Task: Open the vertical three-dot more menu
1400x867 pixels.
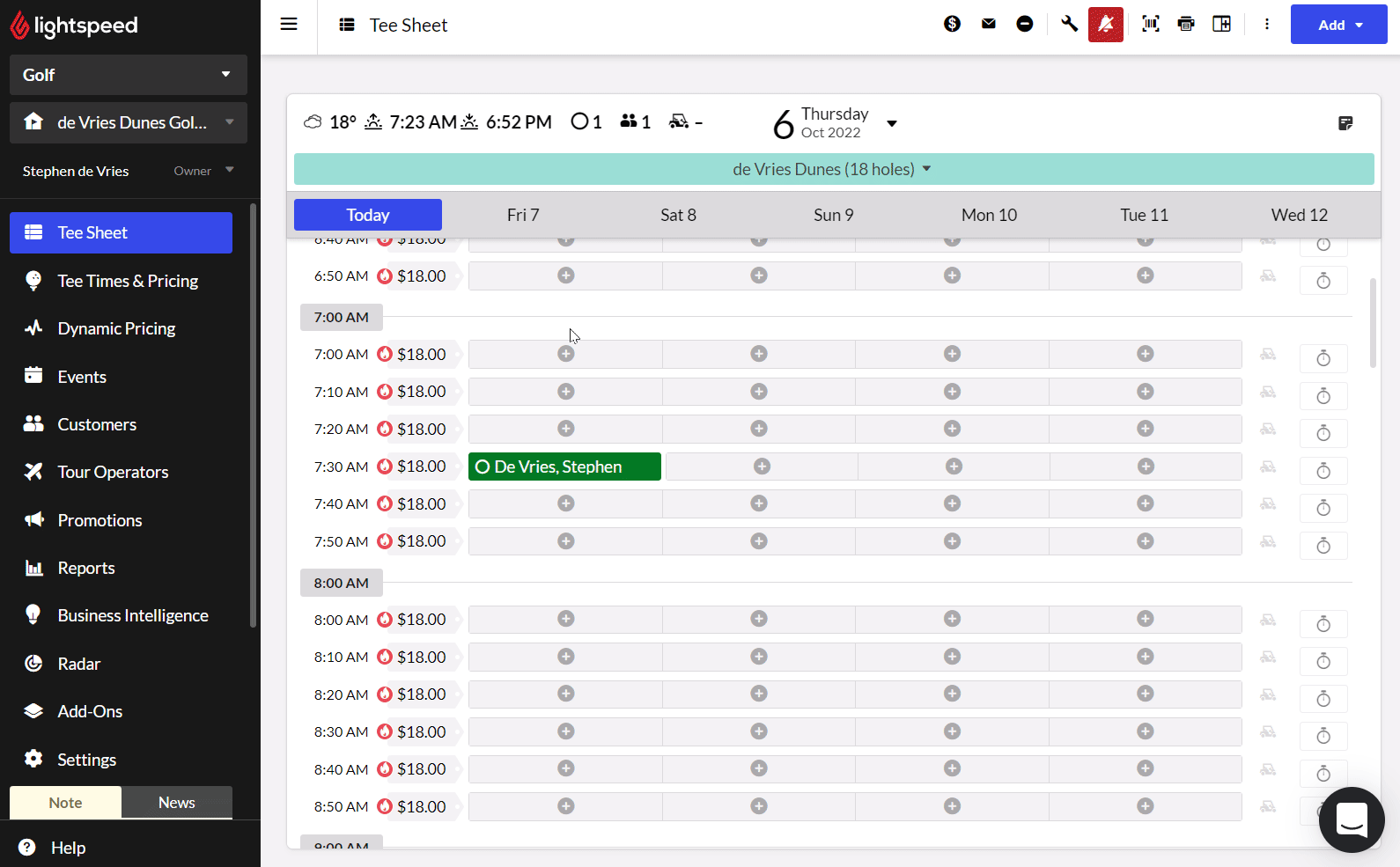Action: pyautogui.click(x=1267, y=24)
